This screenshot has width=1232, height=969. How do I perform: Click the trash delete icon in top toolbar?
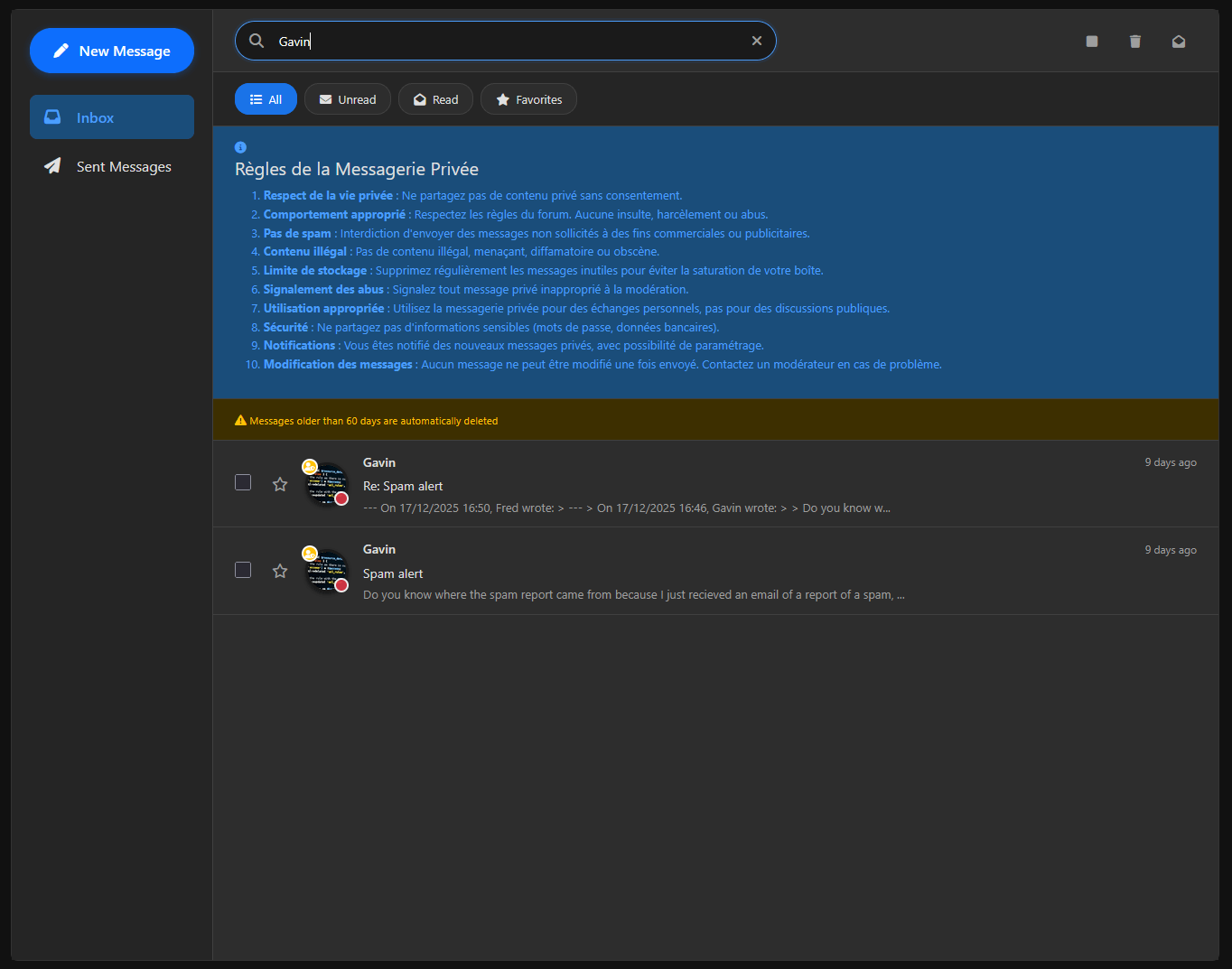point(1134,42)
